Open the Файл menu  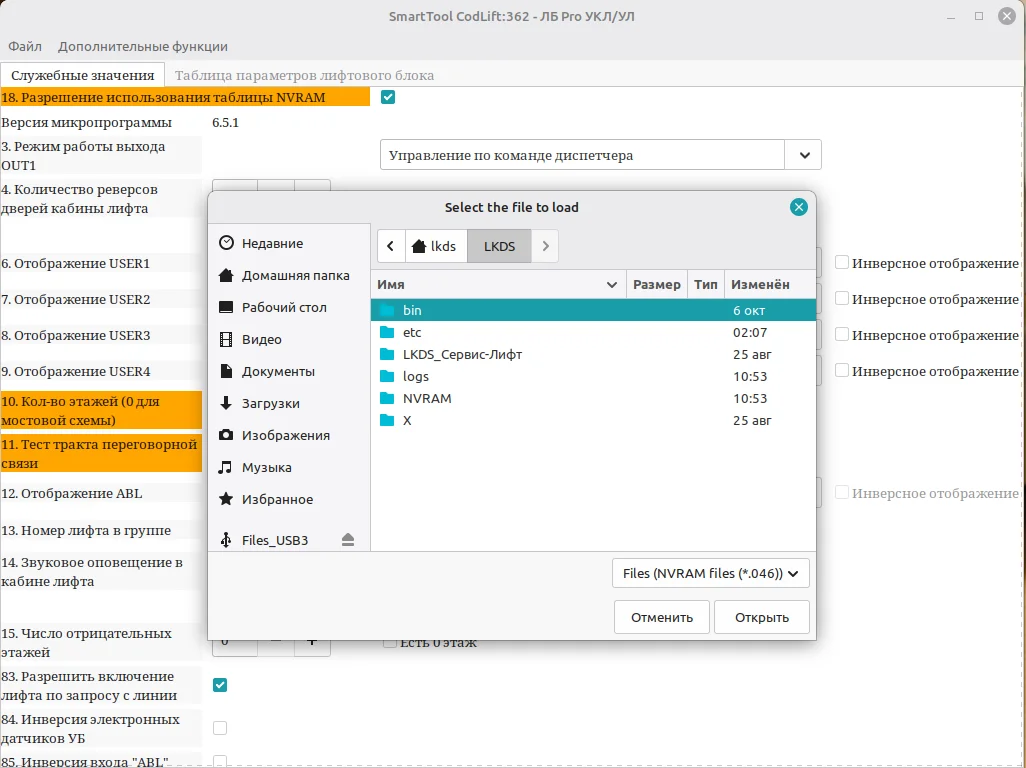point(25,46)
